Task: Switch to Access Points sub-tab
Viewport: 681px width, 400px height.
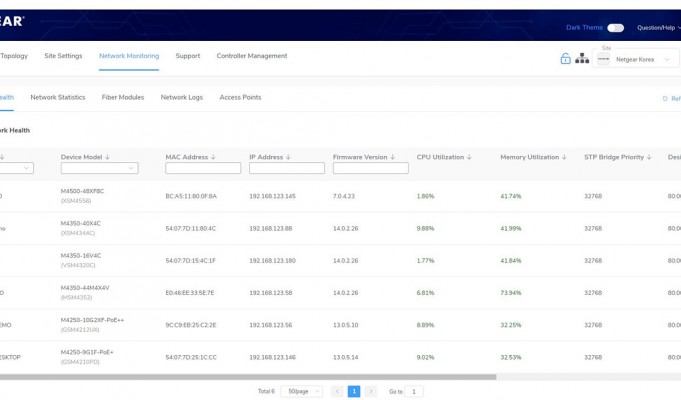Action: point(240,97)
